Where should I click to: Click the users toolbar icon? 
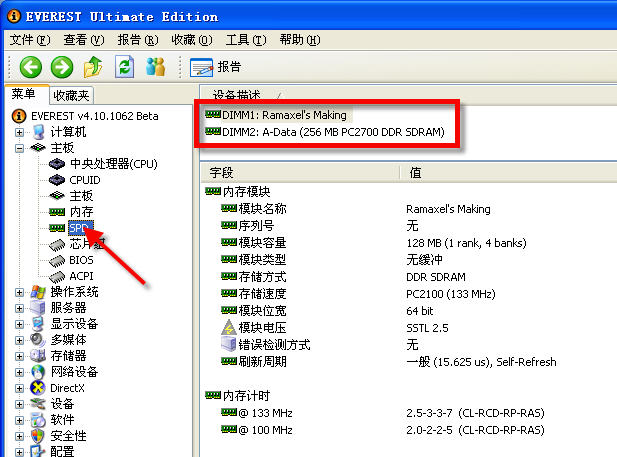tap(155, 67)
